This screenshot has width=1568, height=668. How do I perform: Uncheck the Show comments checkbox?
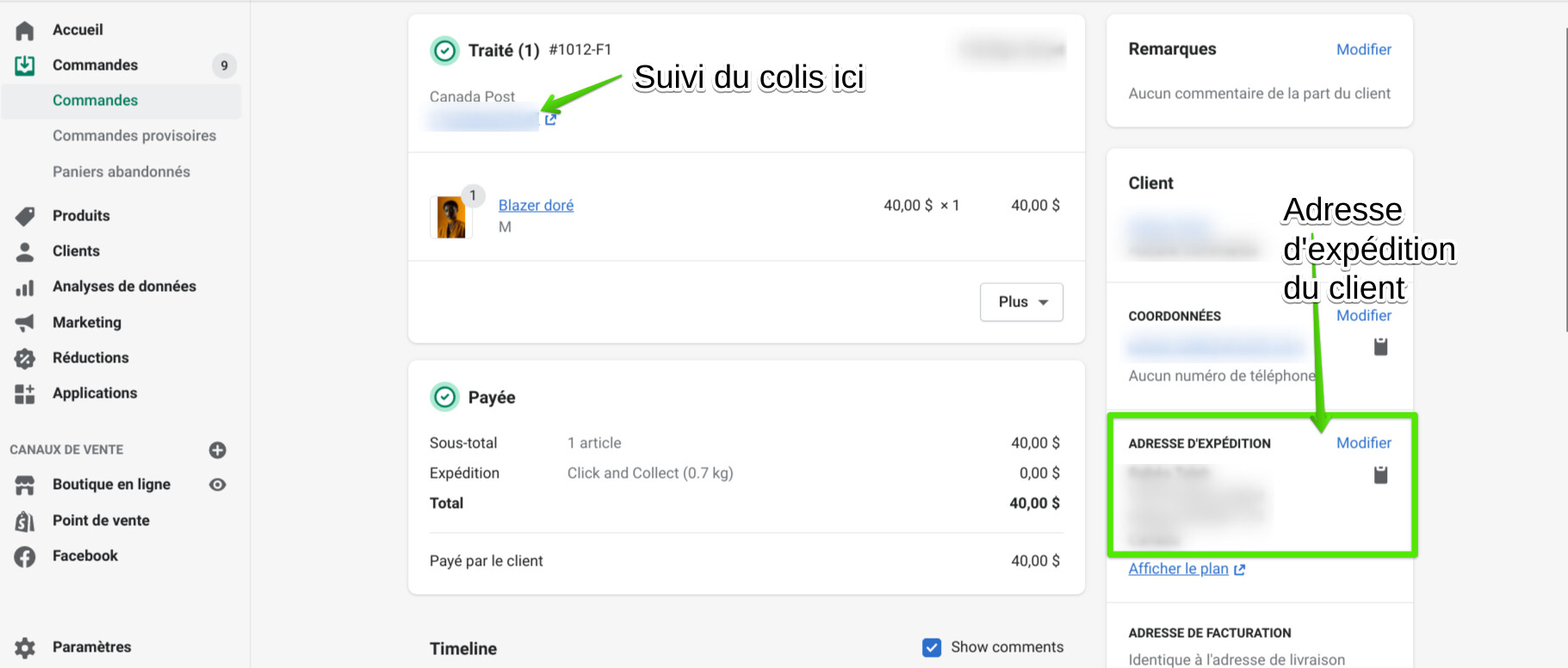tap(932, 647)
